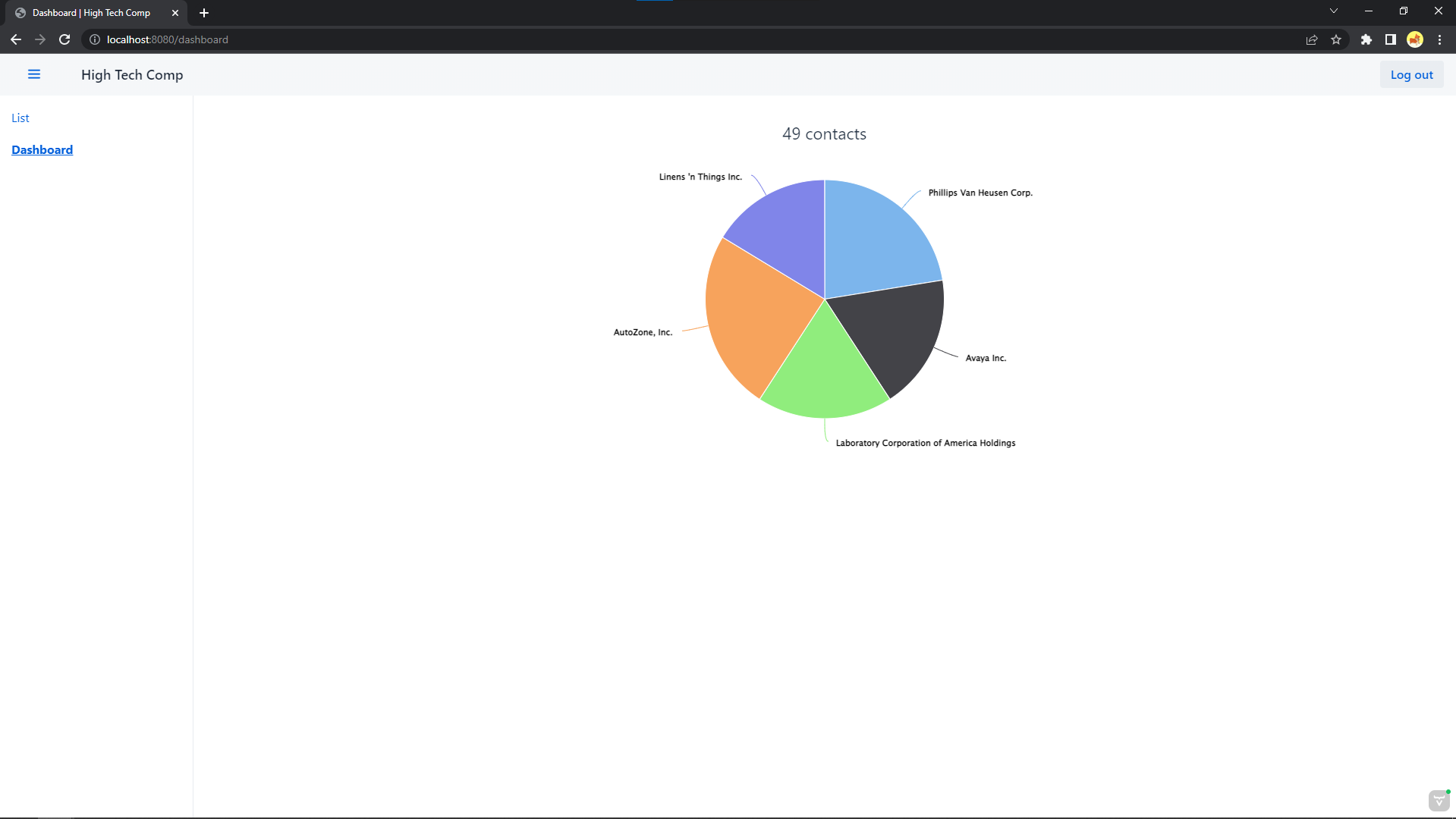The image size is (1456, 819).
Task: Open a new browser tab
Action: pos(204,13)
